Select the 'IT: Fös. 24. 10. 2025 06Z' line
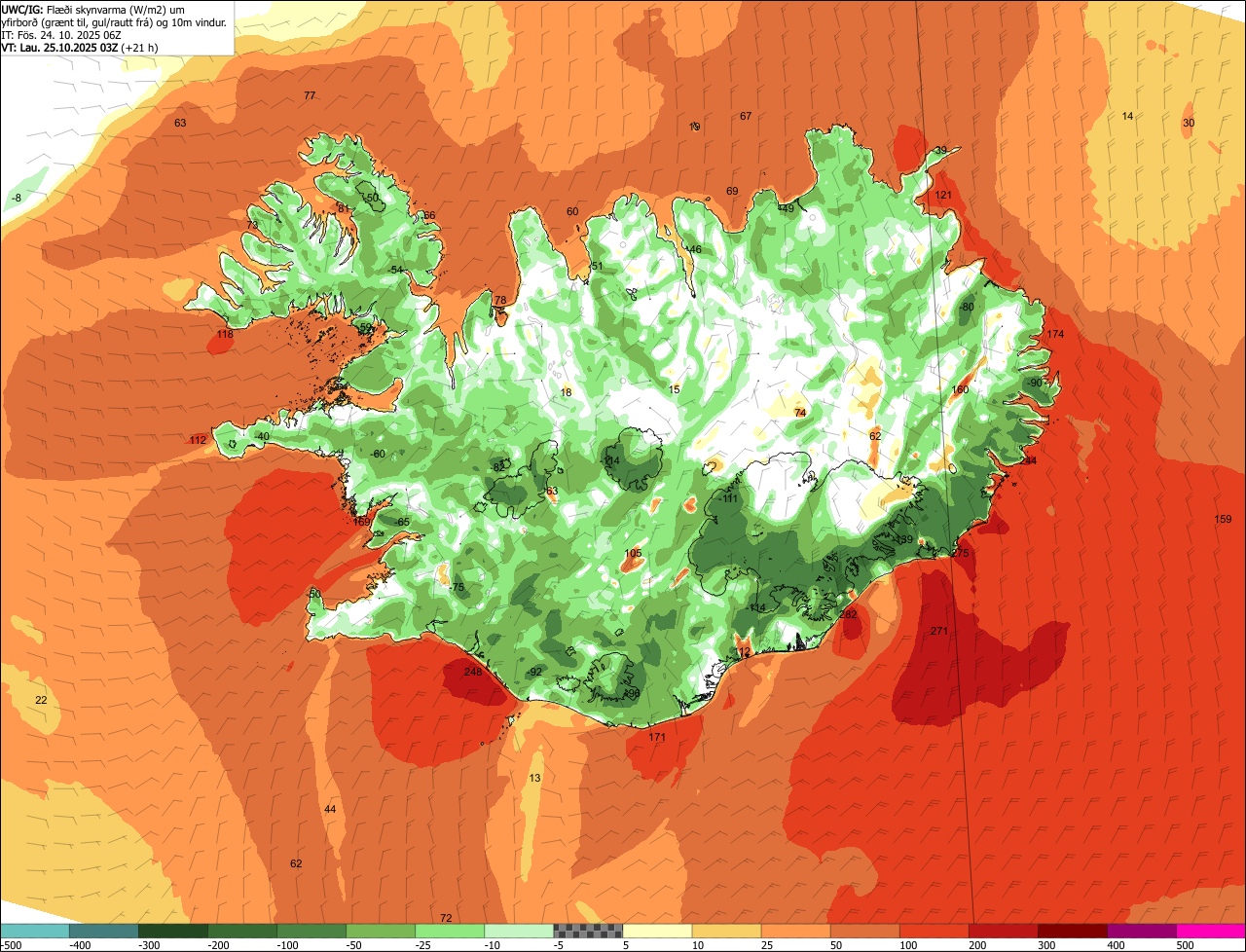Screen dimensions: 1246x952 tap(63, 34)
